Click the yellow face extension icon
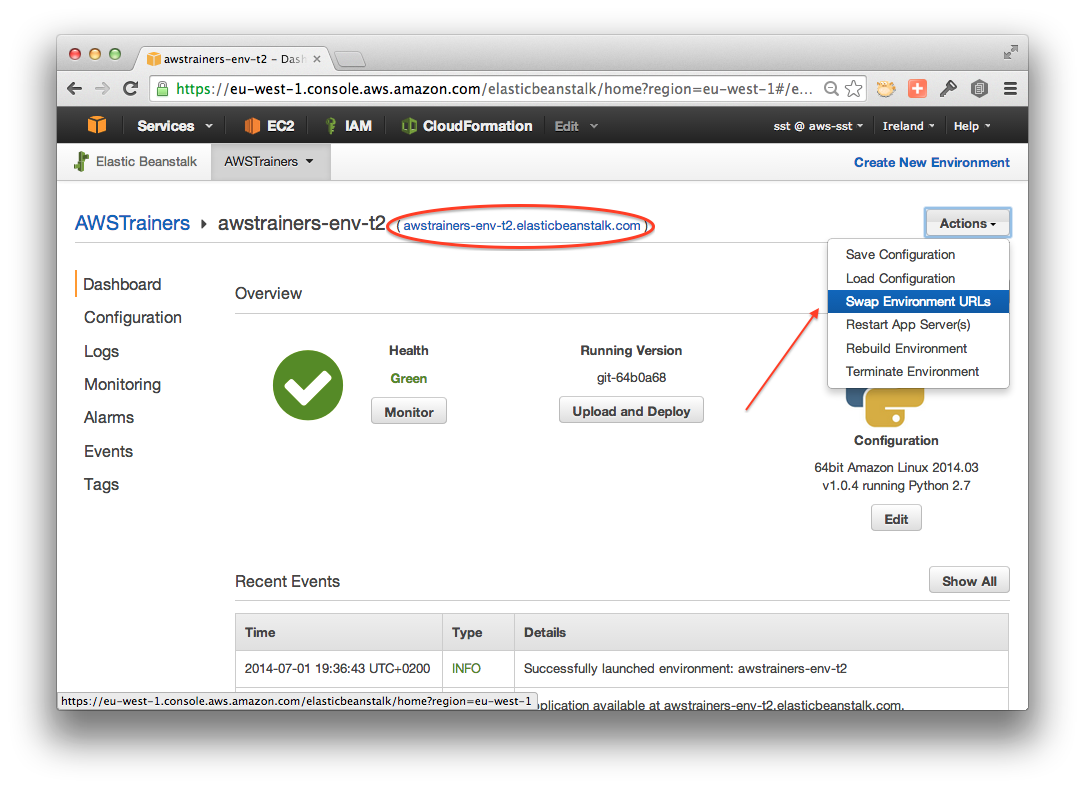The height and width of the screenshot is (789, 1085). pos(886,89)
